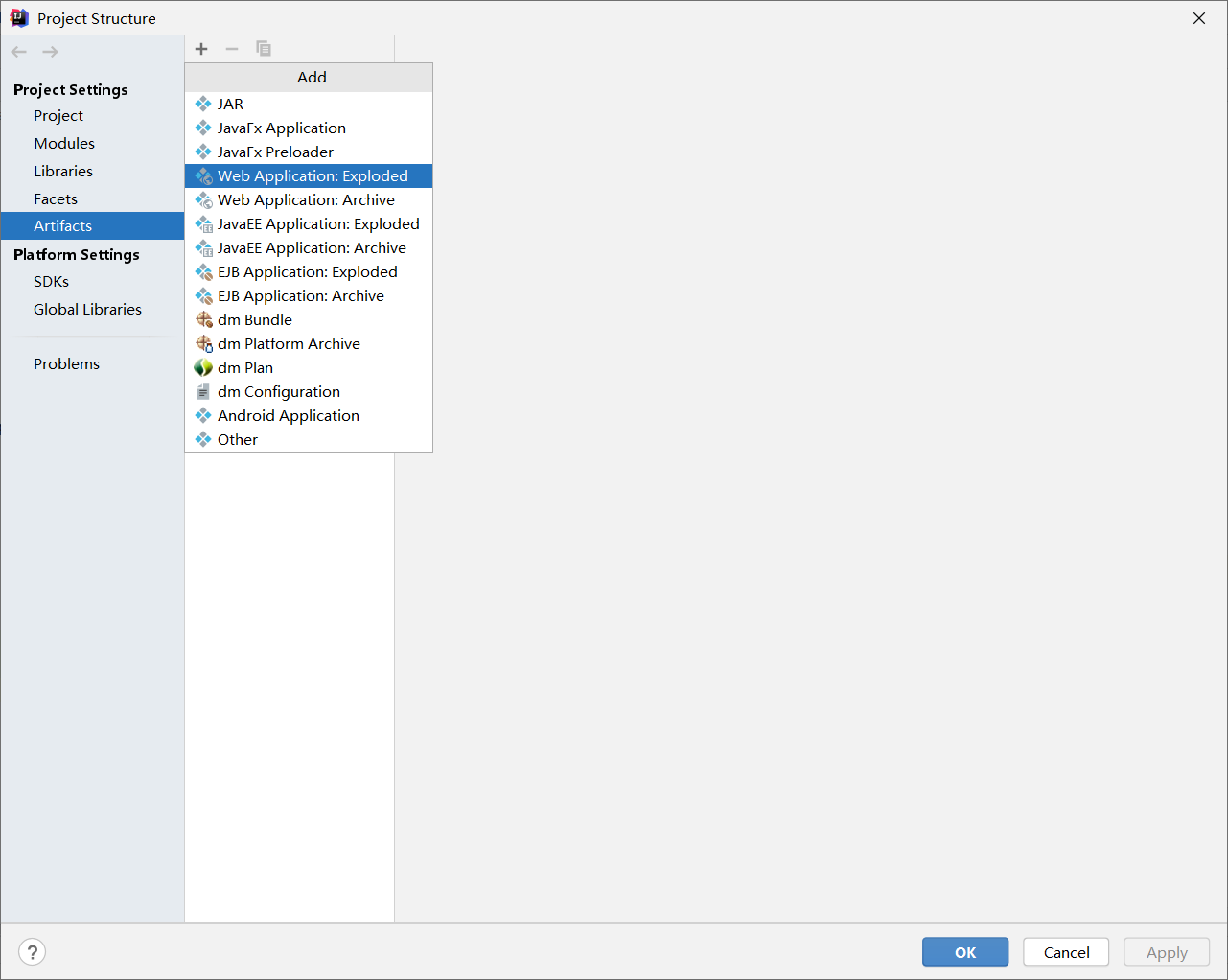Click the Copy artifact toolbar icon
This screenshot has width=1228, height=980.
point(264,49)
